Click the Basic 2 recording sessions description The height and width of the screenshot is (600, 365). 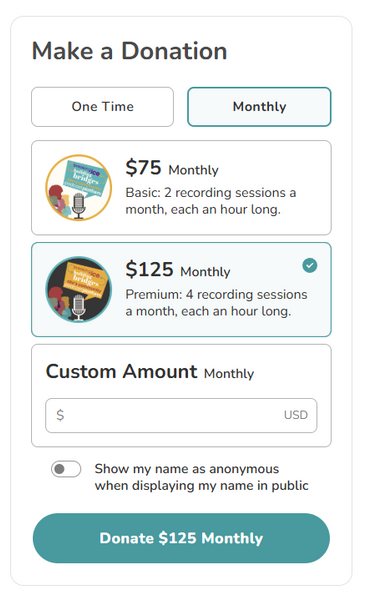point(211,201)
